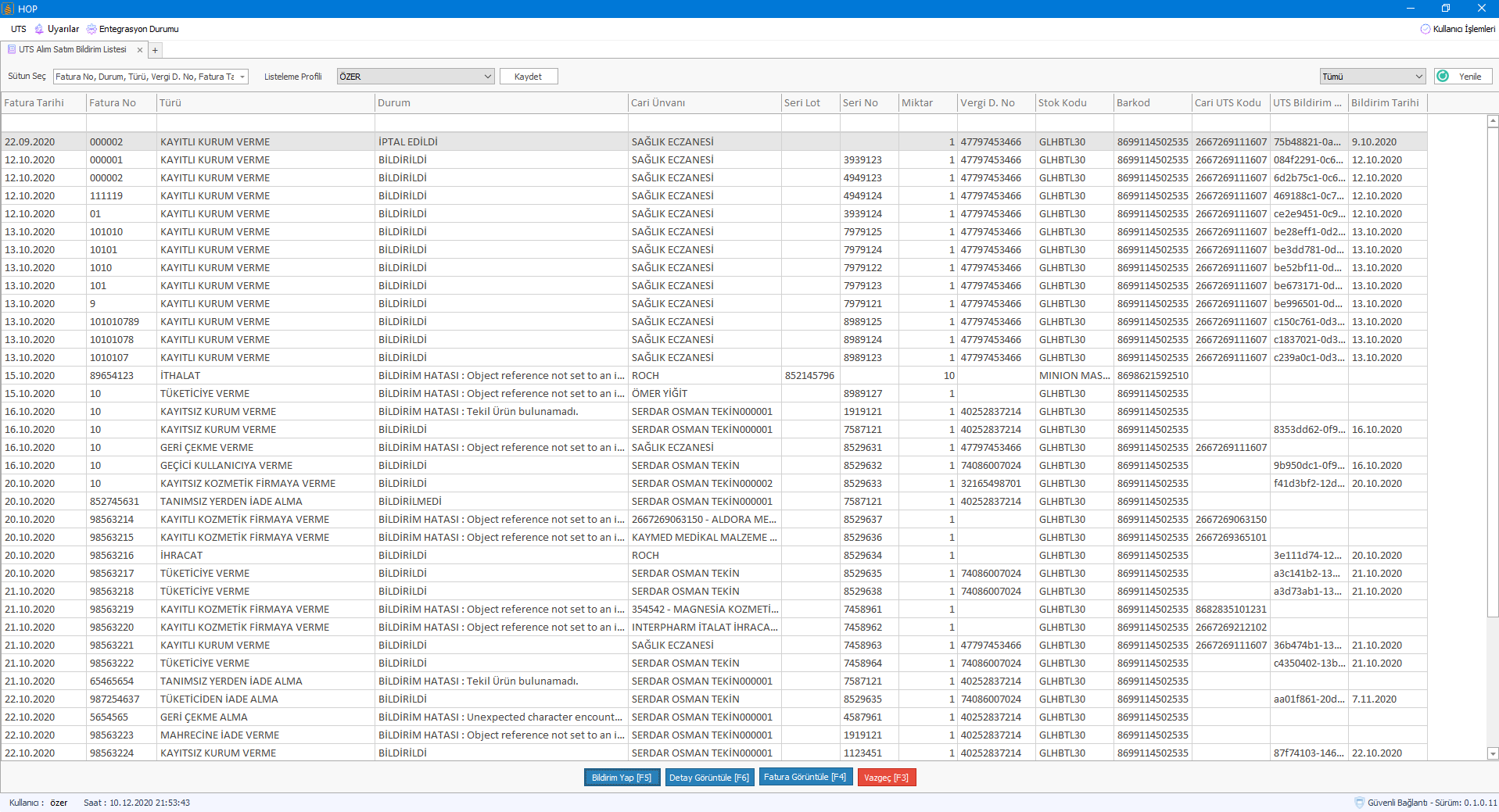Click the Vazgeç [F3] button
Viewport: 1499px width, 812px height.
point(887,778)
